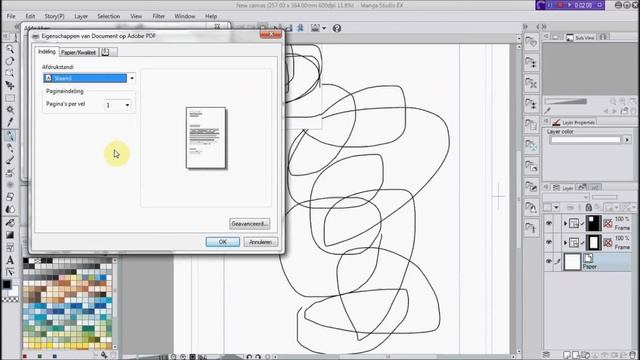640x360 pixels.
Task: Hide the lower Frame folder via its eye icon
Action: click(x=549, y=242)
